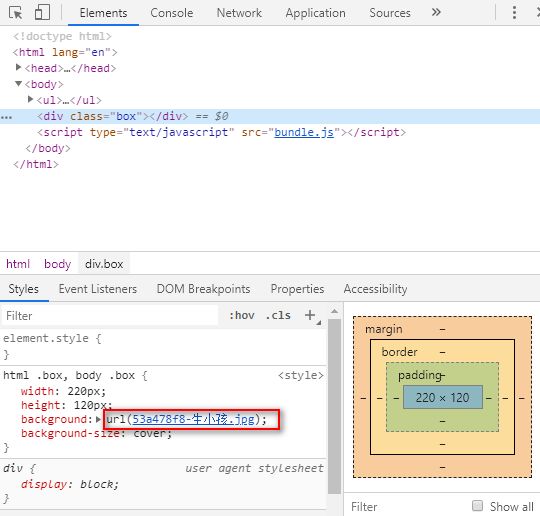Toggle the .cls classes button

[x=278, y=315]
